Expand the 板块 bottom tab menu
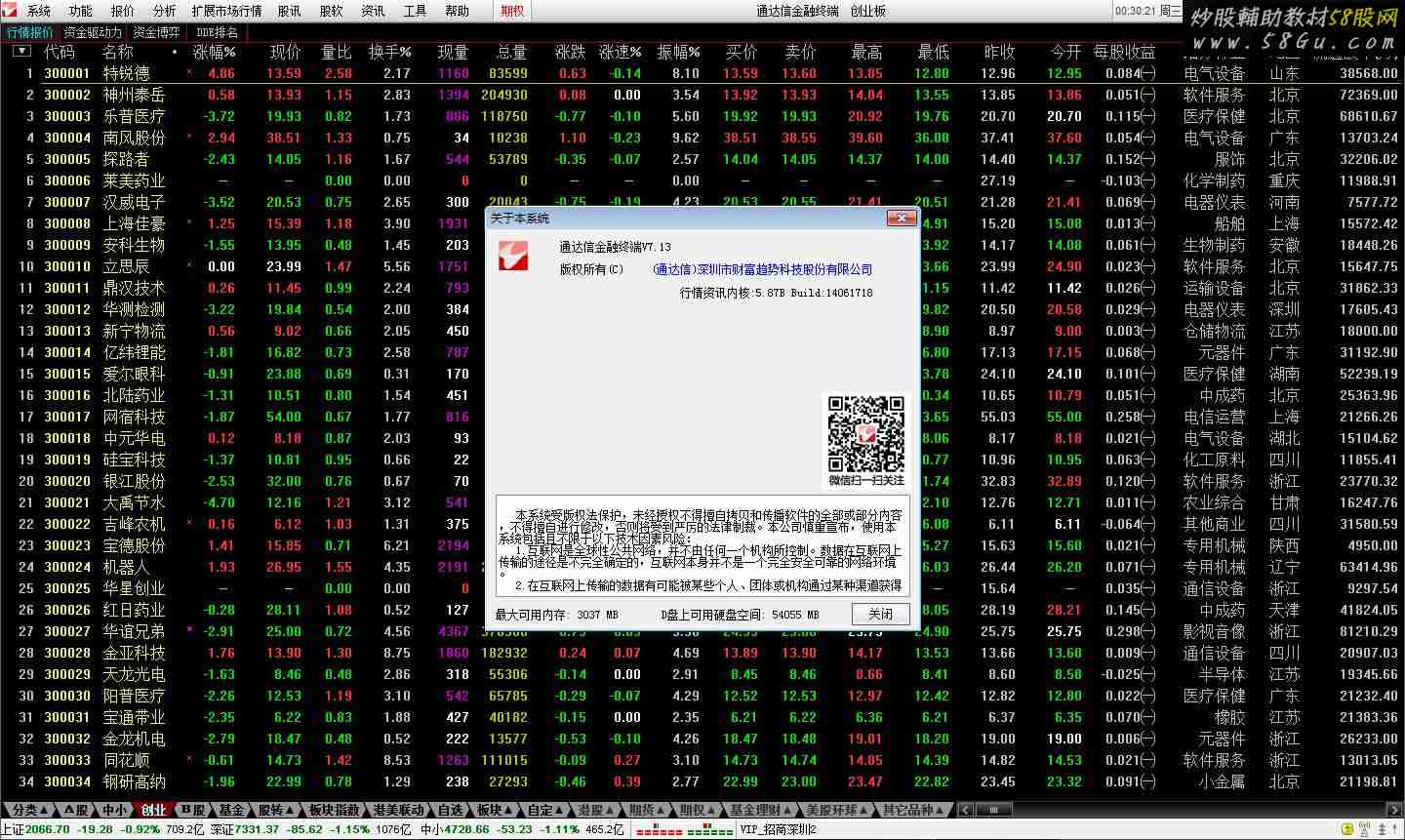The image size is (1405, 840). coord(495,810)
